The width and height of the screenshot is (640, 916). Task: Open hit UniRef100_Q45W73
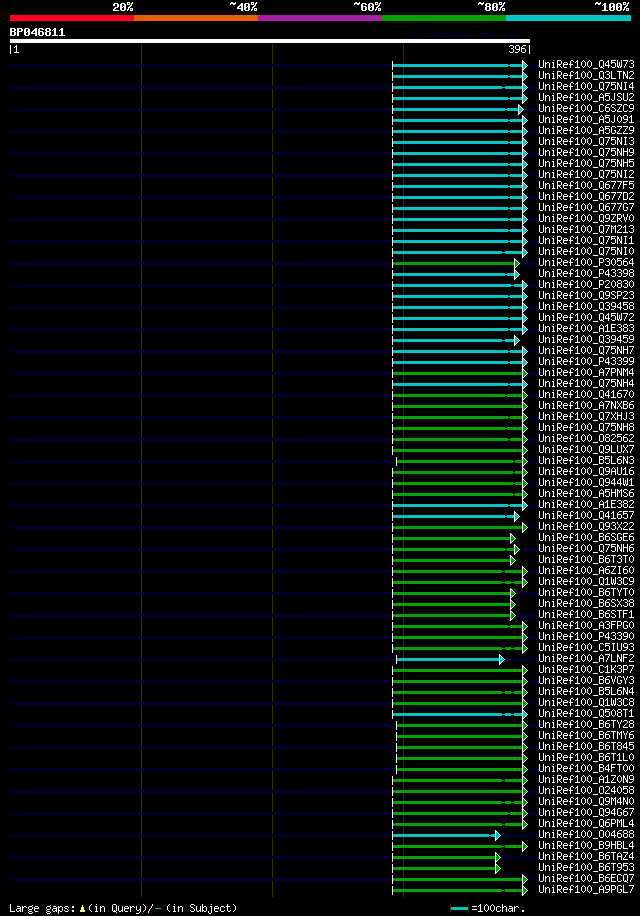tap(586, 64)
